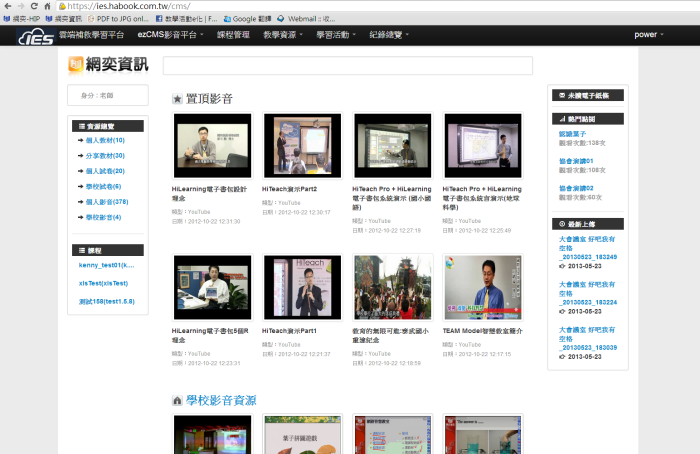Open 分享教材(30) link
Screen dimensions: 700x454
pos(105,156)
